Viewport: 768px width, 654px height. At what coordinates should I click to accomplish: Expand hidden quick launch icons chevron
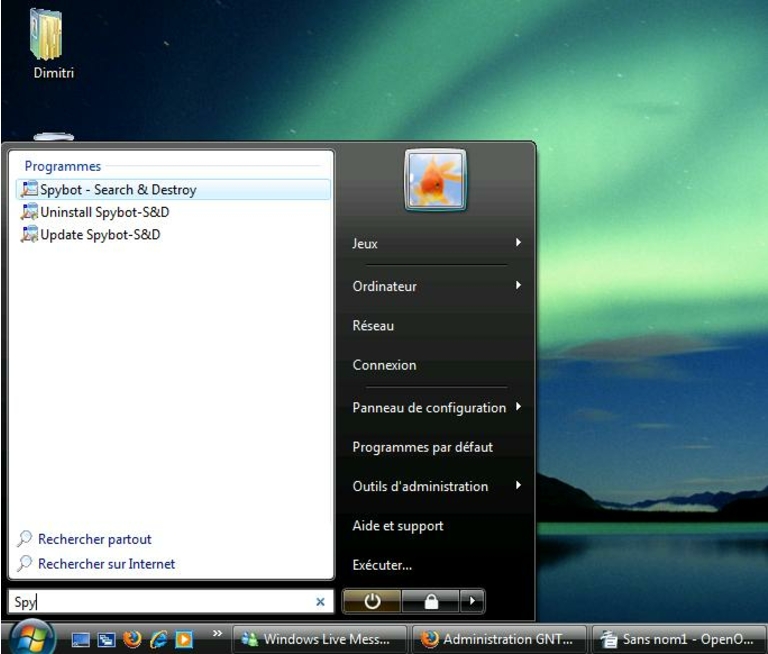(x=217, y=633)
